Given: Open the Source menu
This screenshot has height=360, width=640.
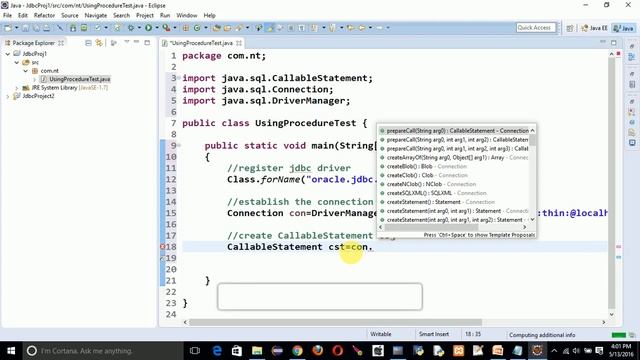Looking at the screenshot, I should 70,16.
